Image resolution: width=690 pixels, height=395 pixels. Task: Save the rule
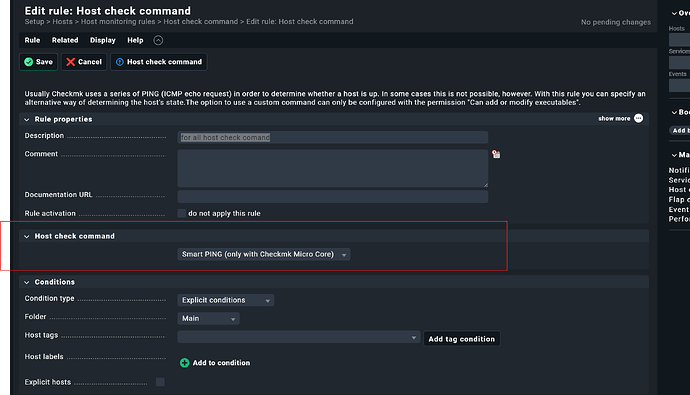38,62
